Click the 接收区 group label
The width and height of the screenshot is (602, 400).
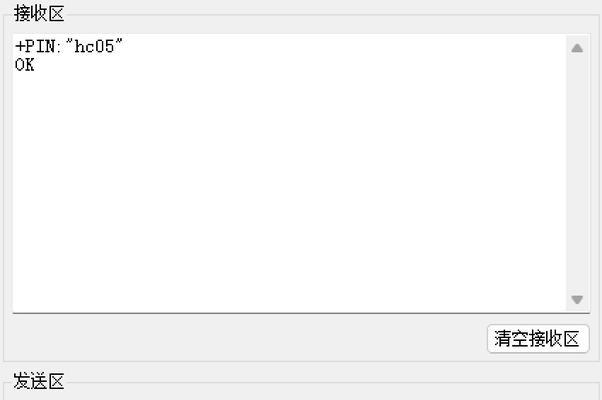click(39, 13)
